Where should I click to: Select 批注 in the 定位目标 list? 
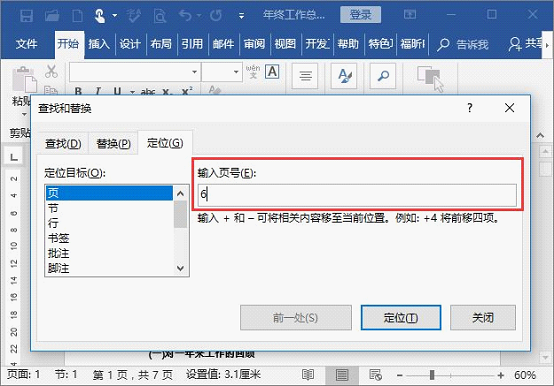109,254
